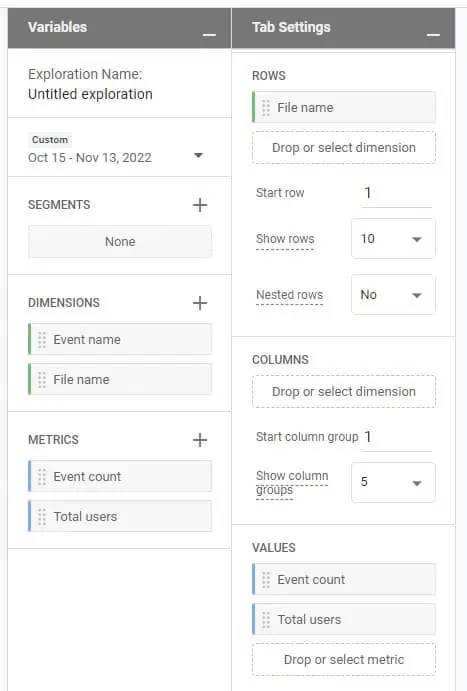Viewport: 467px width, 691px height.
Task: Click the Start column group input field
Action: (x=397, y=437)
